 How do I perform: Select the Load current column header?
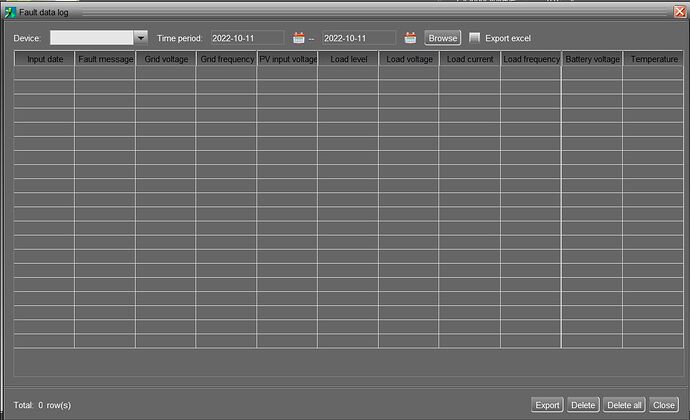[x=470, y=59]
